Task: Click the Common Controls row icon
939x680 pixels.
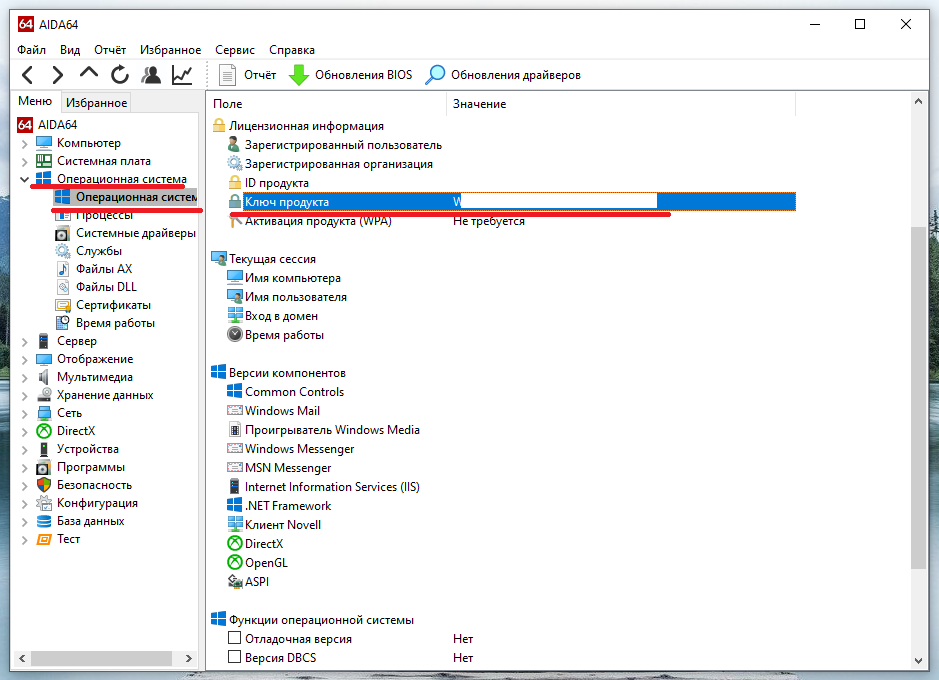Action: [235, 391]
